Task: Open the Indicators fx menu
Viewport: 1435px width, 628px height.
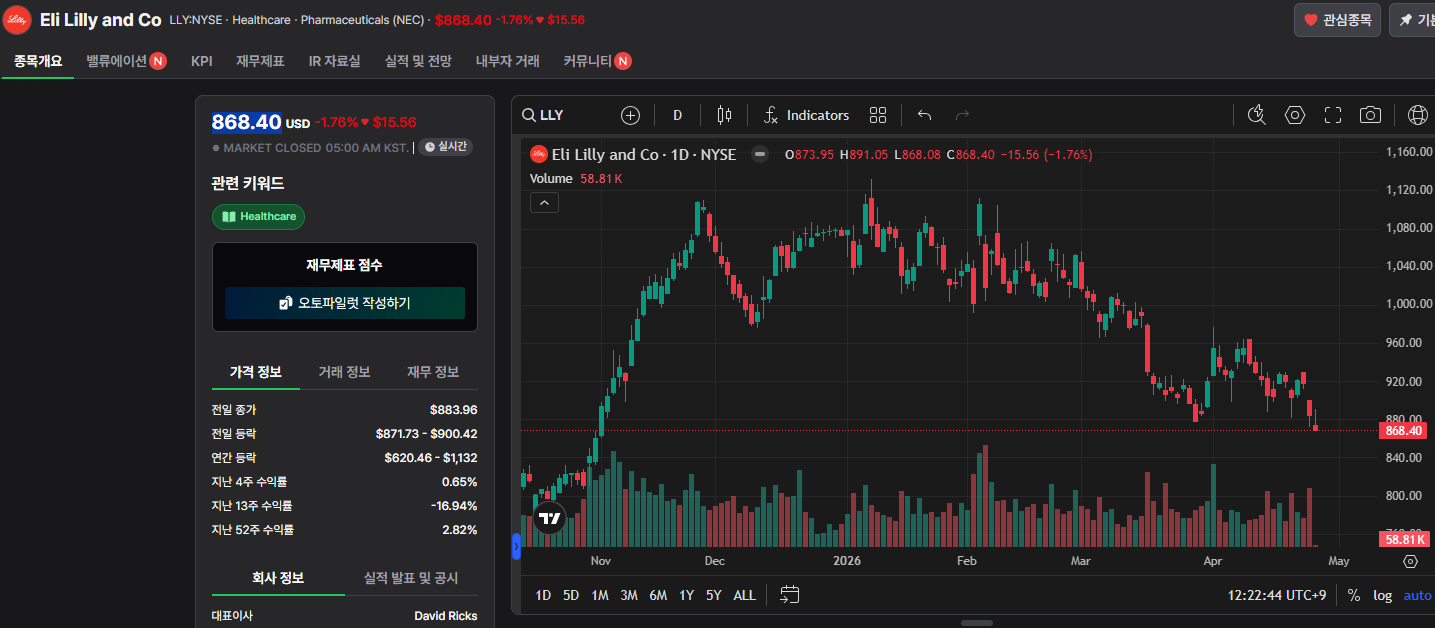Action: pyautogui.click(x=806, y=115)
